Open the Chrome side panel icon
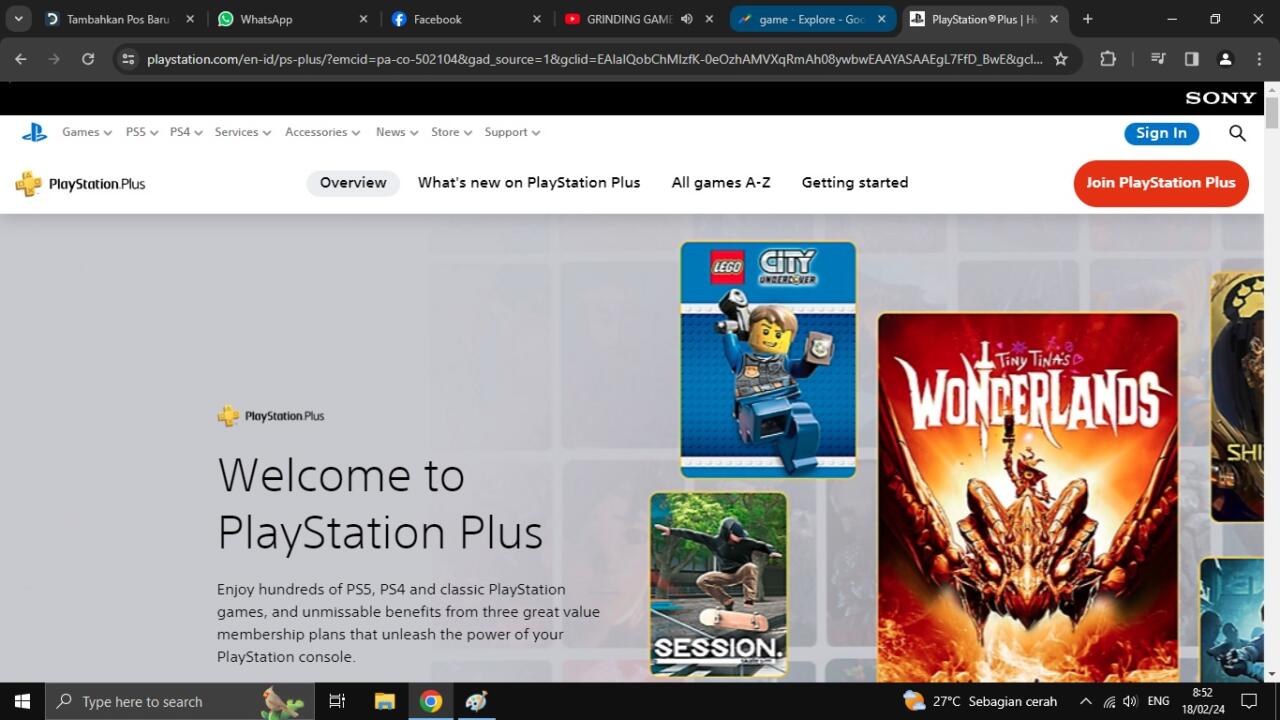 click(1191, 59)
